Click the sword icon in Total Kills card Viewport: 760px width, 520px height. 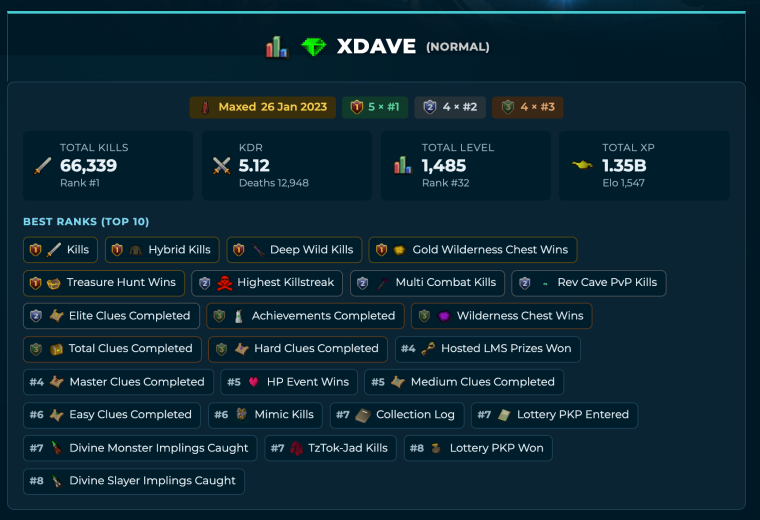[43, 166]
